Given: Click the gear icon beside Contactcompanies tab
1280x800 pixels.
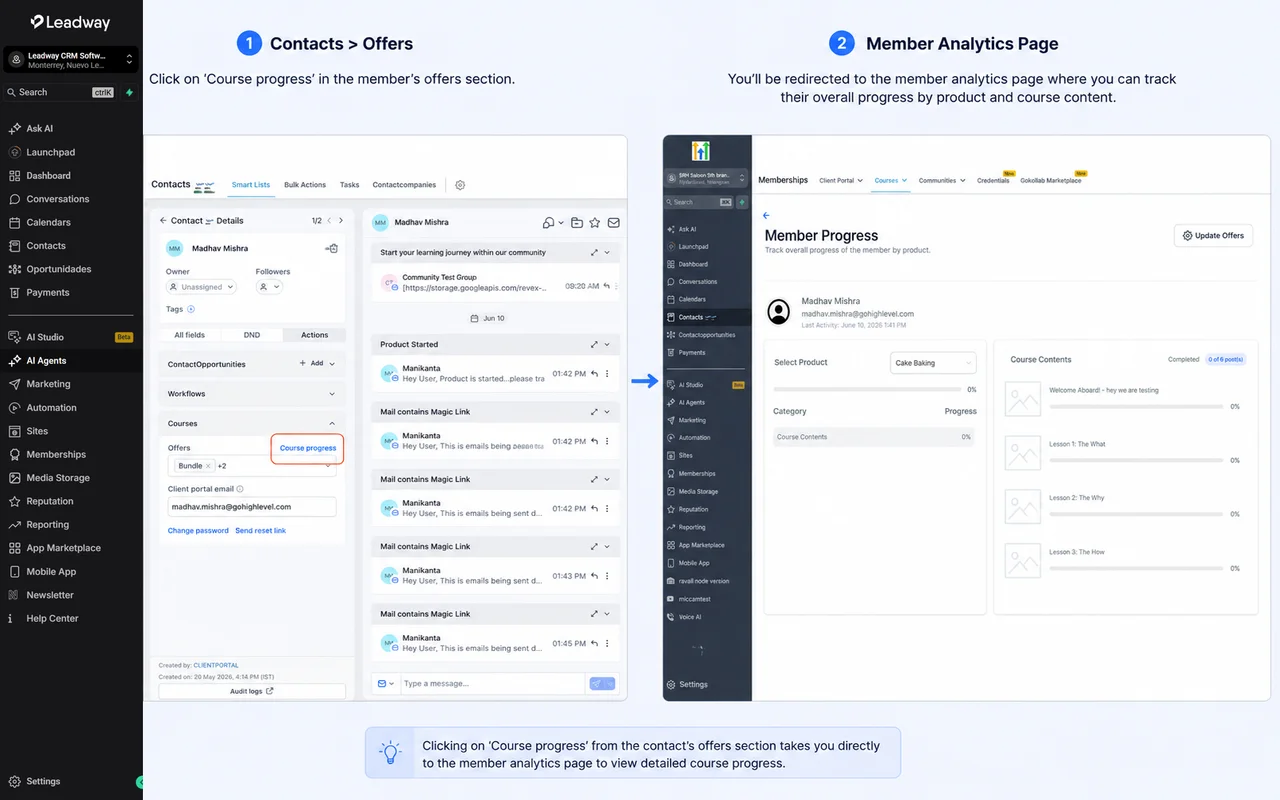Looking at the screenshot, I should click(x=460, y=185).
